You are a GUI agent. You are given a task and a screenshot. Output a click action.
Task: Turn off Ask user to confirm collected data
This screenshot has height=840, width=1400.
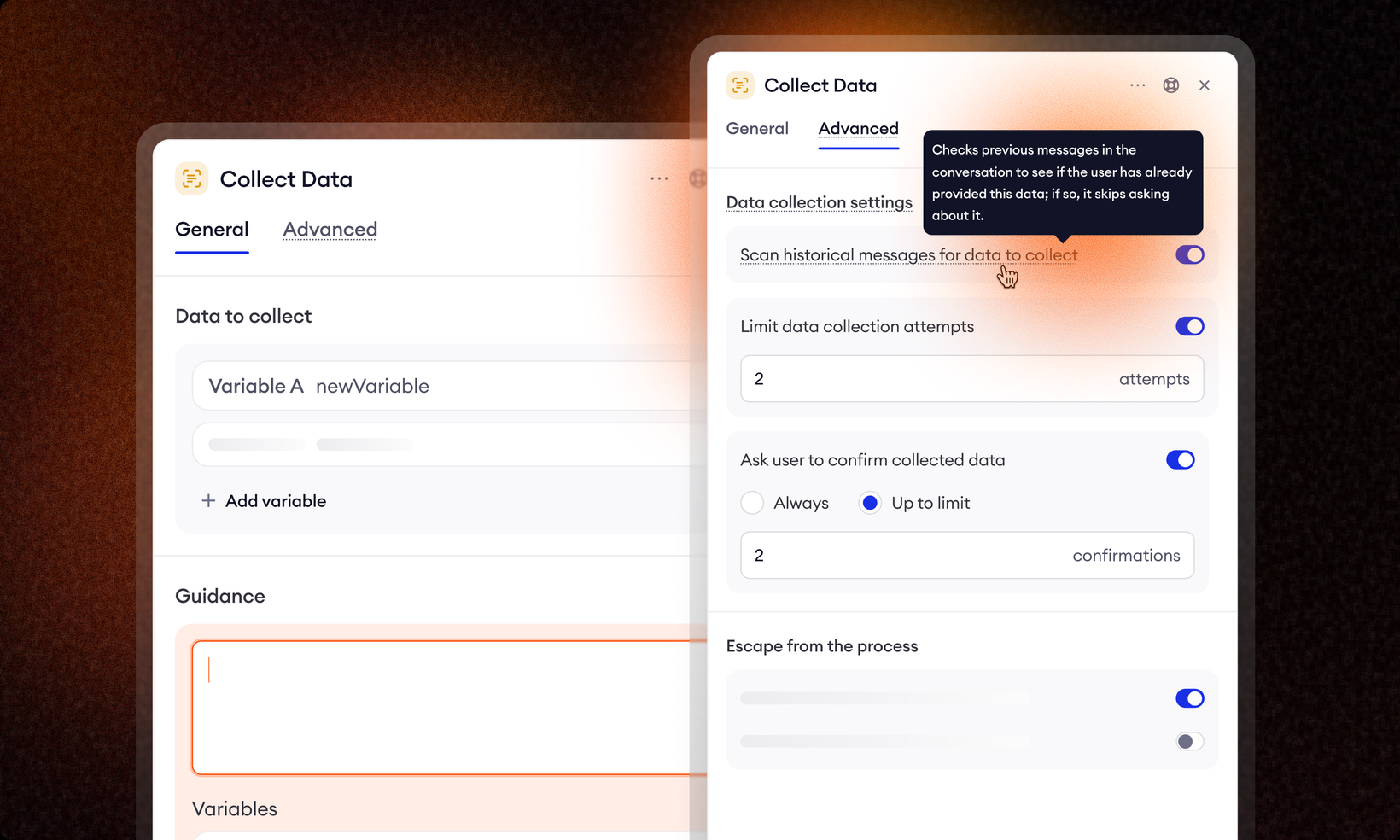[x=1180, y=460]
